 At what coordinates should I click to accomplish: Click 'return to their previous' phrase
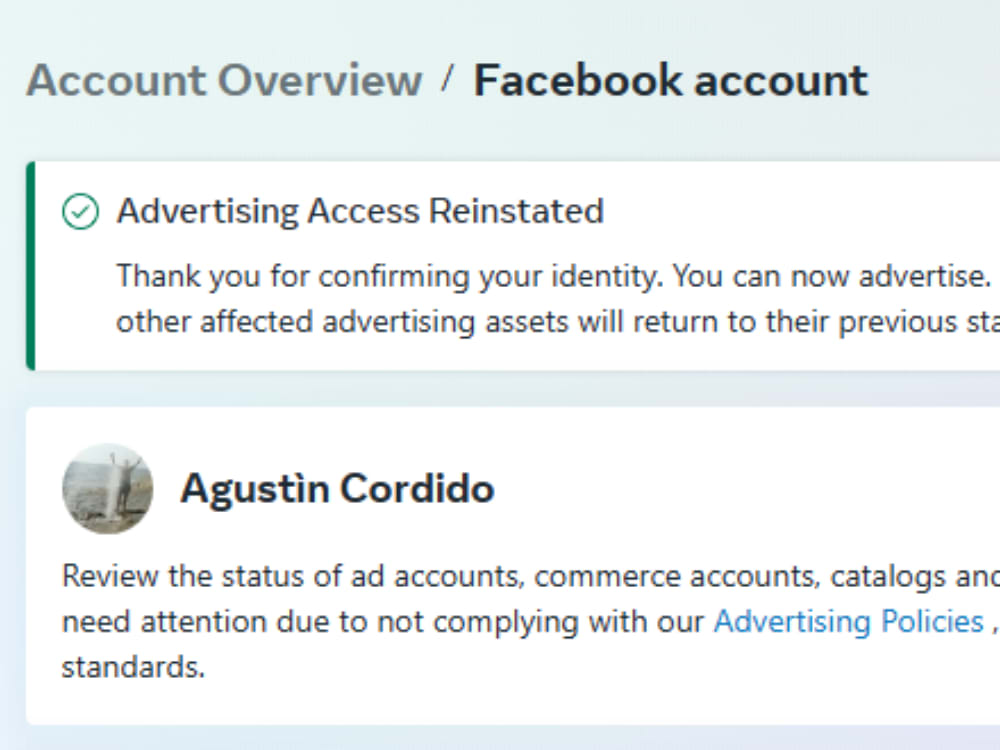[x=795, y=322]
